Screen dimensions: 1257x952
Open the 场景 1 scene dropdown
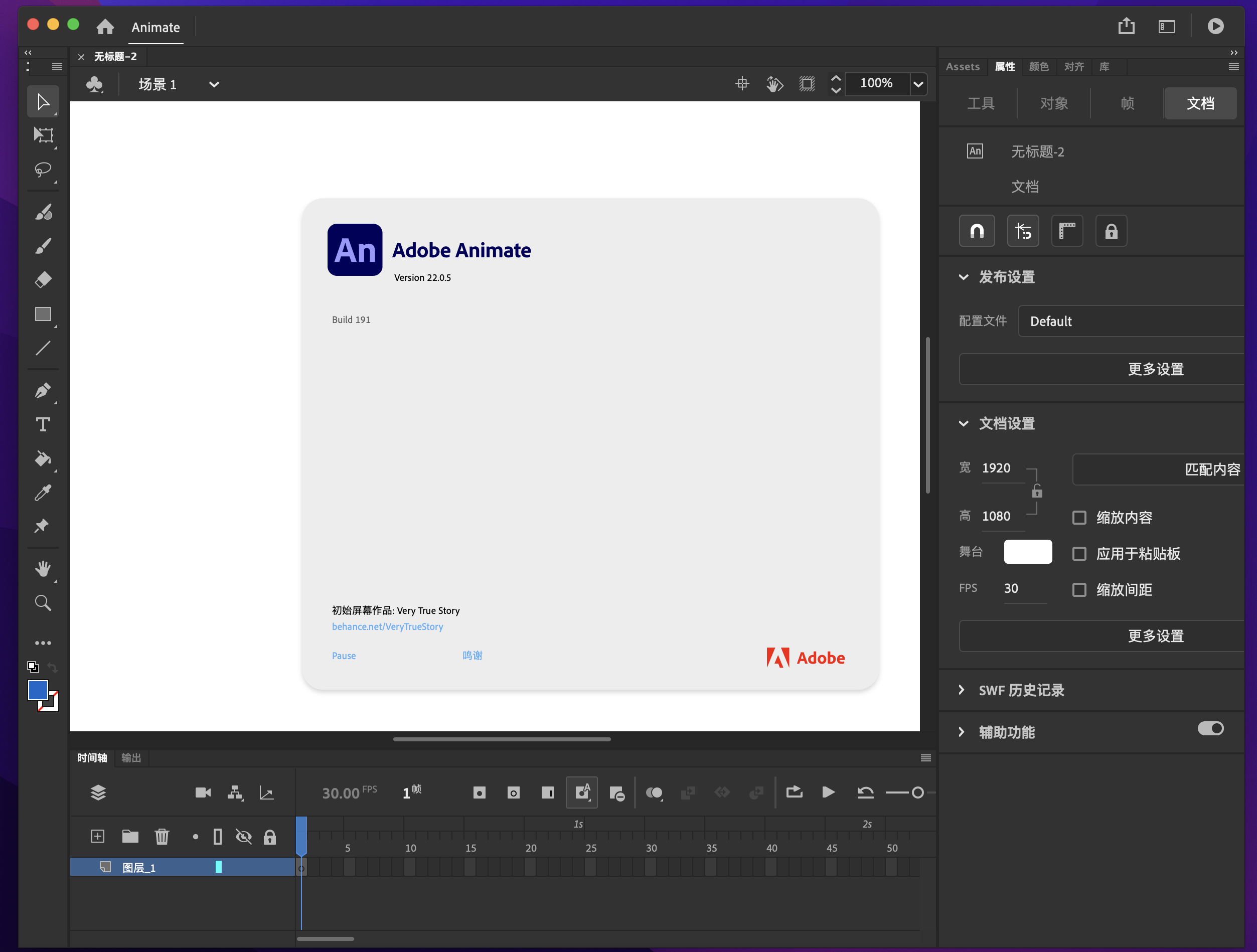[214, 85]
